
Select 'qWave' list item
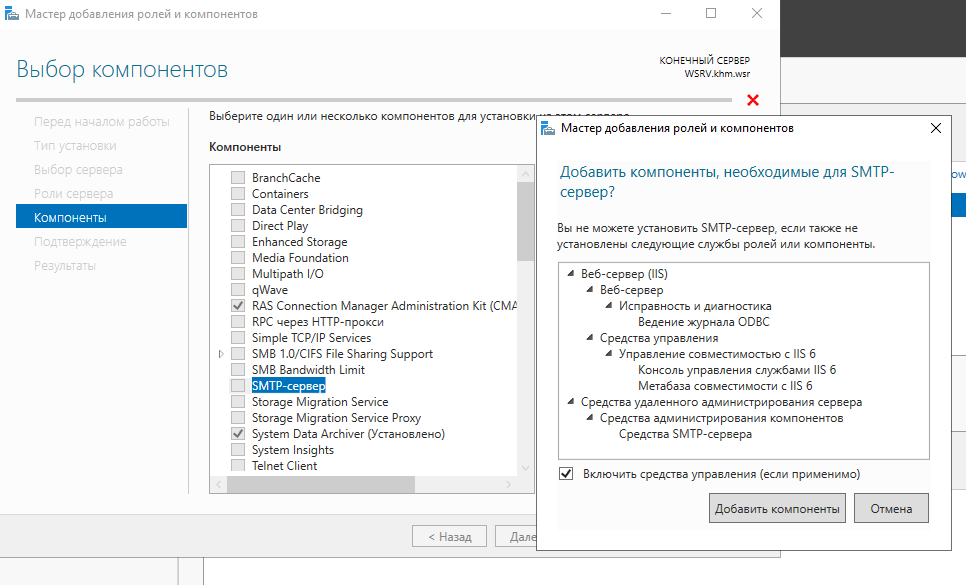270,289
